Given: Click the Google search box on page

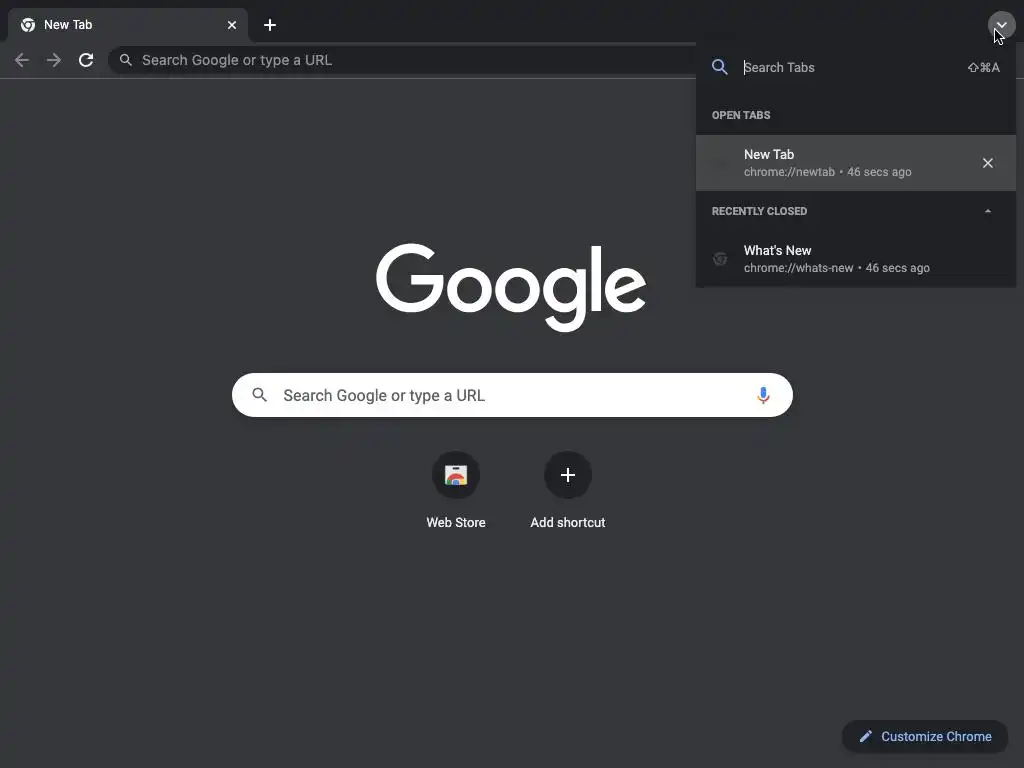Looking at the screenshot, I should click(512, 395).
